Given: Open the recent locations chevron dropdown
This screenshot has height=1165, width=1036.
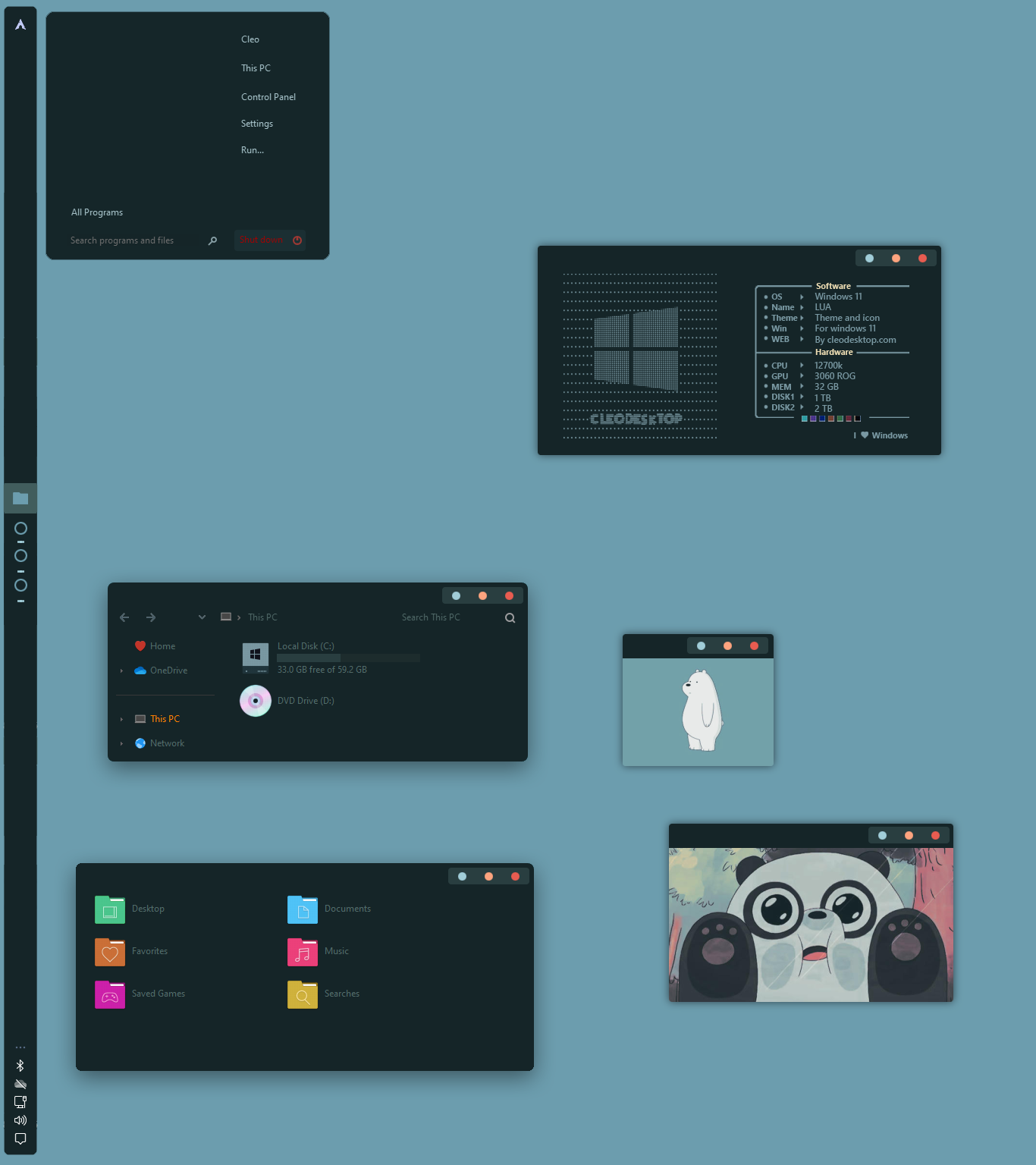Looking at the screenshot, I should (202, 617).
